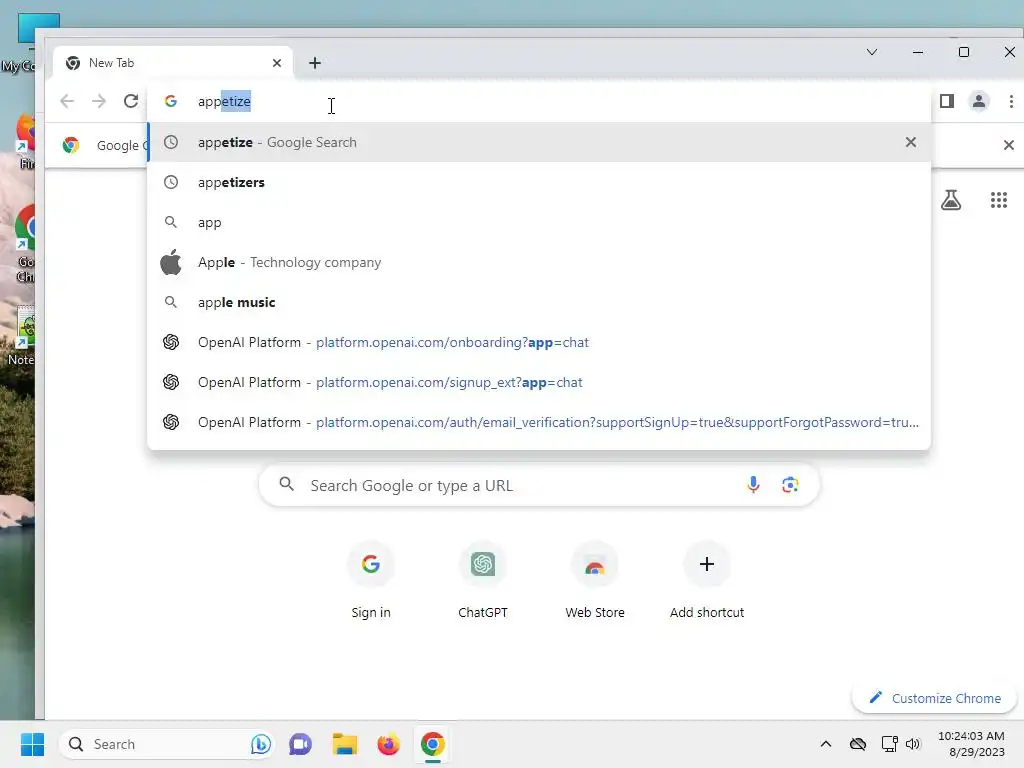Click the Google G icon in omnibox

(x=170, y=101)
